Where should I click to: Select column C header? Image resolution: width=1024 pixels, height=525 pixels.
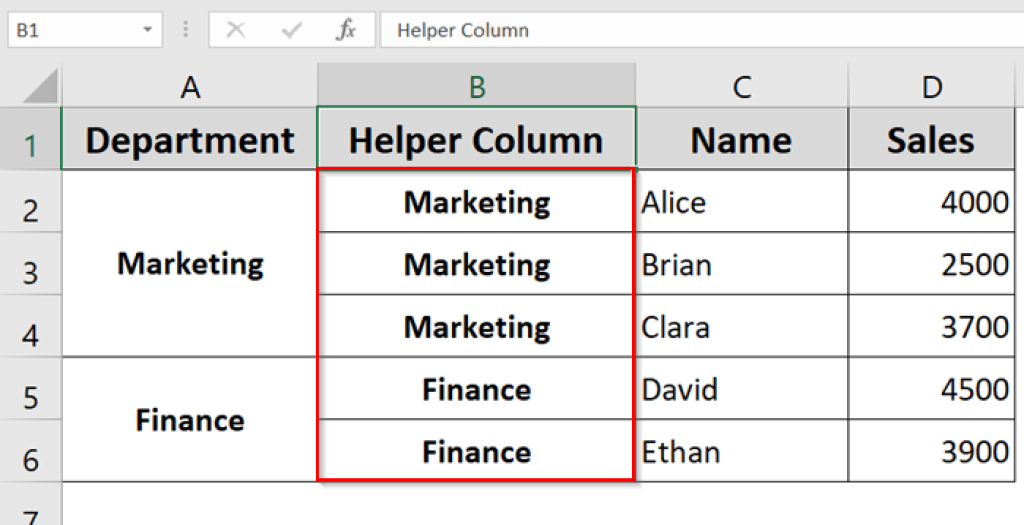click(741, 88)
